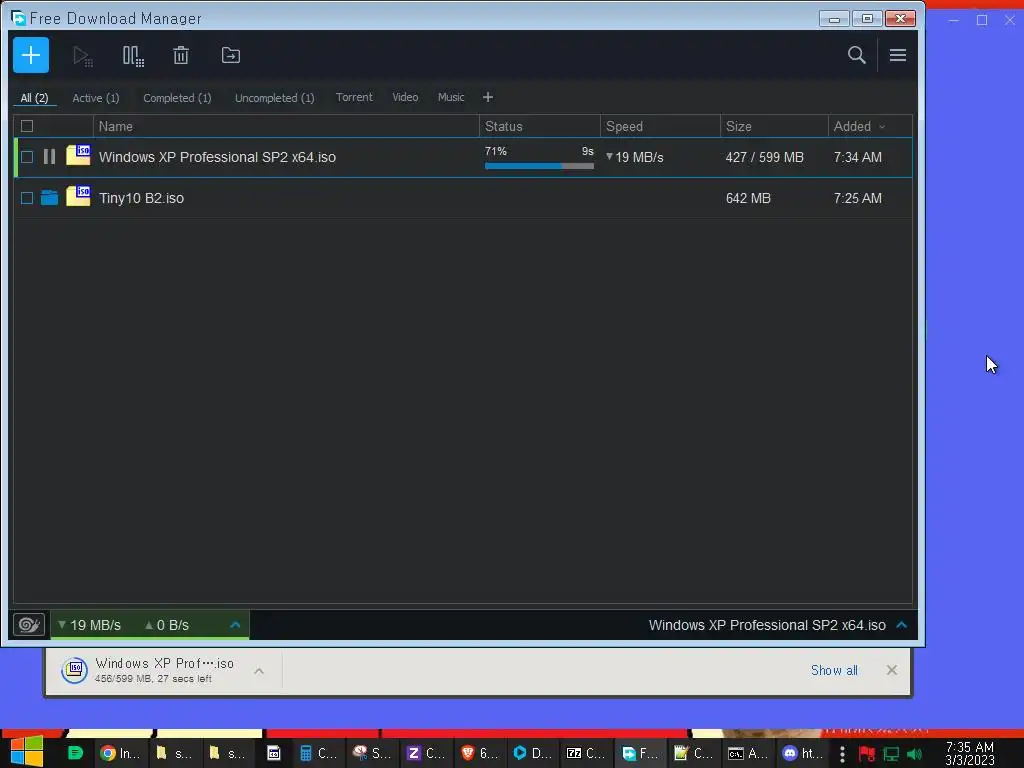1024x768 pixels.
Task: Open the 7-Zip taskbar item
Action: coord(586,753)
